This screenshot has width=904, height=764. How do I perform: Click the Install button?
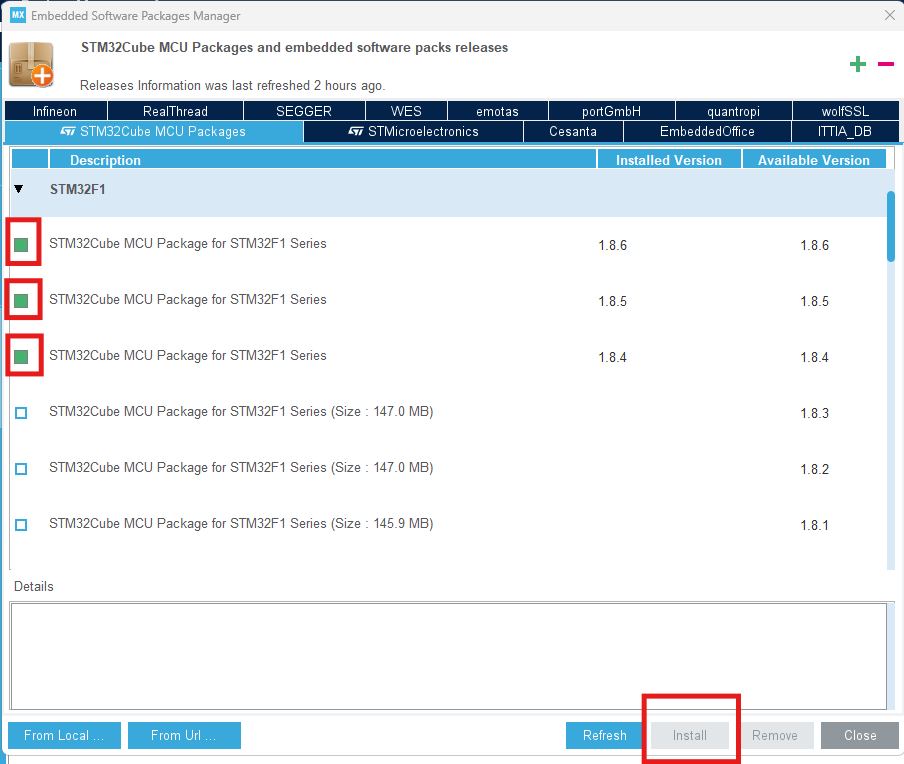pyautogui.click(x=690, y=735)
